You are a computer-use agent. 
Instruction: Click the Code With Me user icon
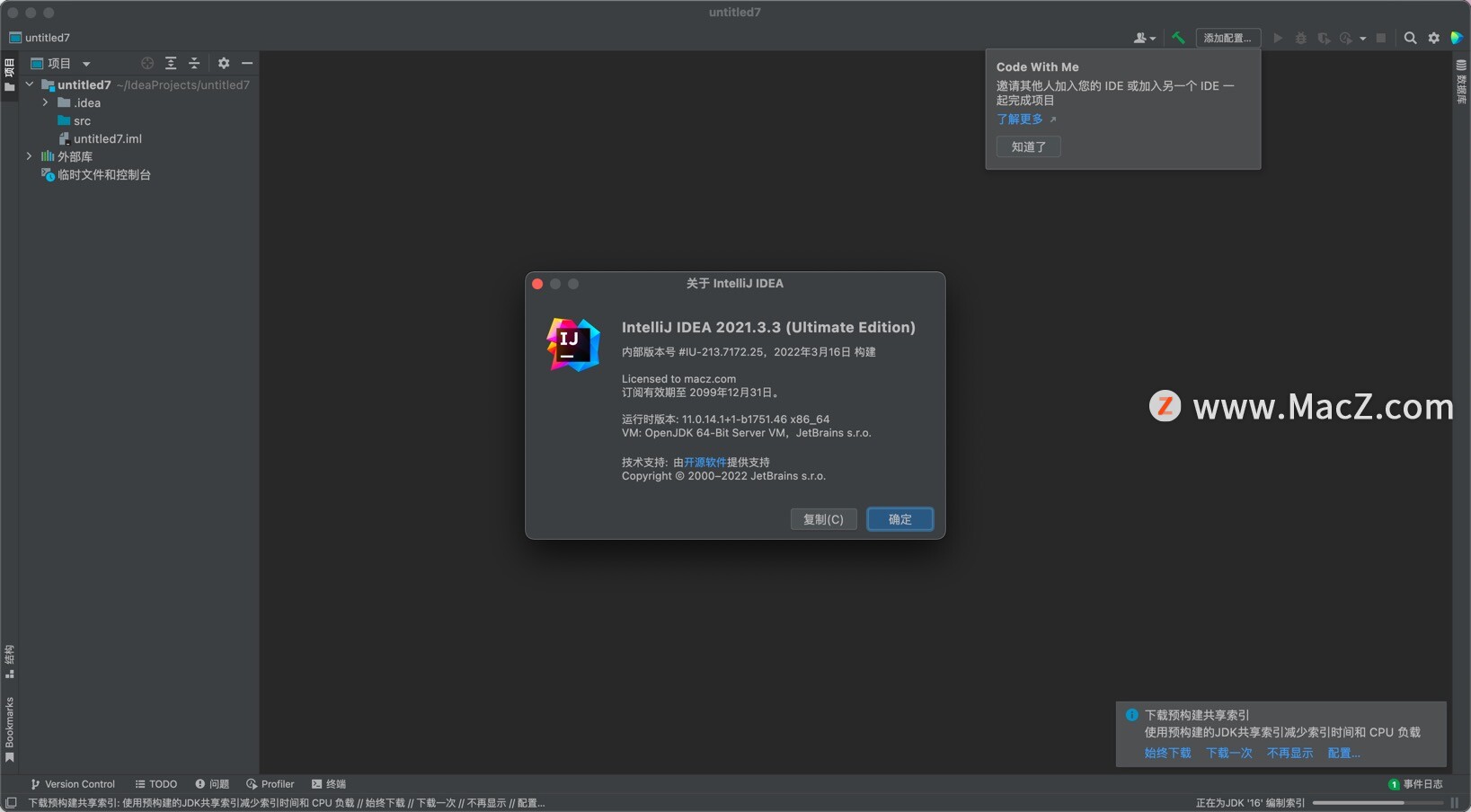tap(1143, 38)
